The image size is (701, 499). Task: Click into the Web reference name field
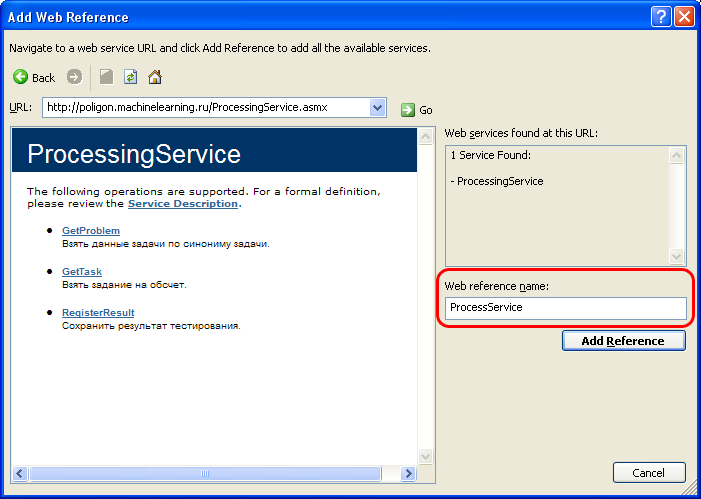tap(566, 308)
